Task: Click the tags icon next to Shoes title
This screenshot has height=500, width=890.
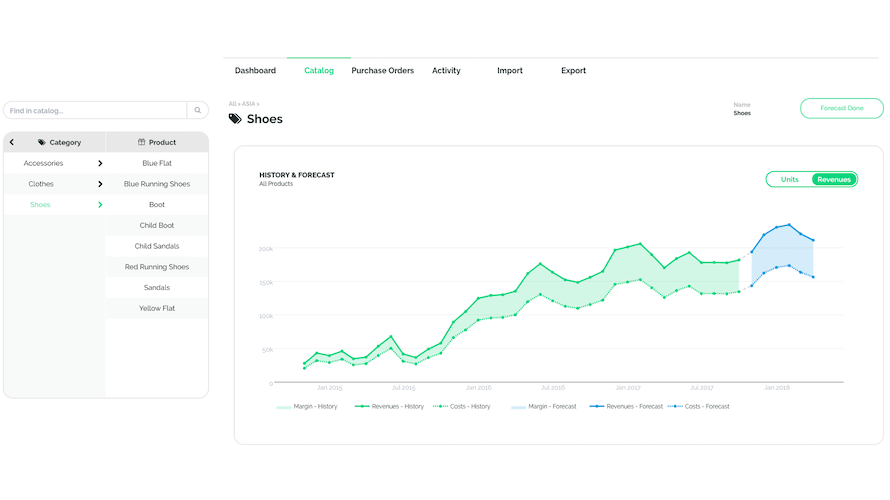Action: point(235,119)
